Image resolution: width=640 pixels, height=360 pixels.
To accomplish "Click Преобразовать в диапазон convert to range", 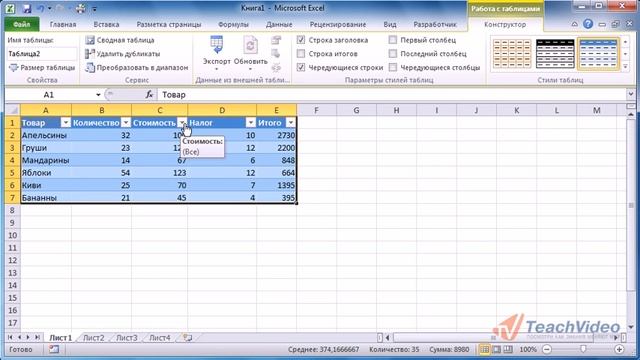I will [137, 67].
